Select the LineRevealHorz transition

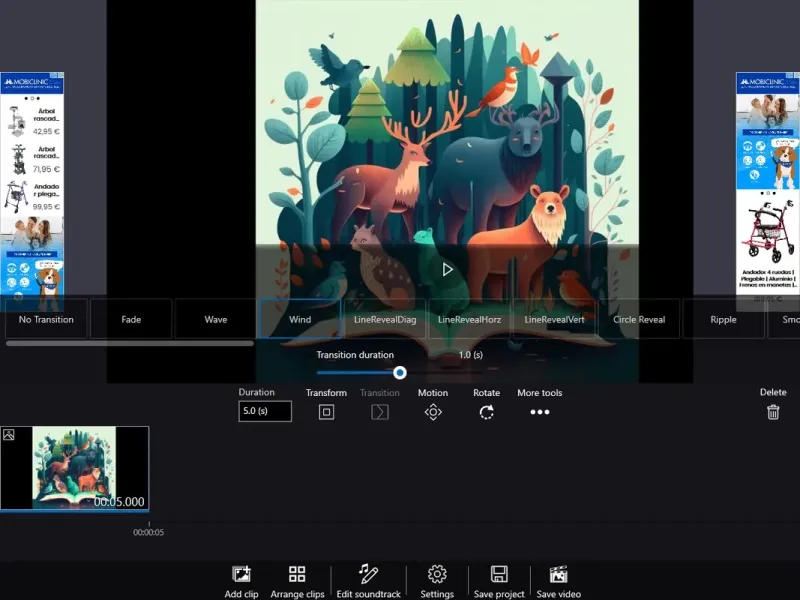pos(469,319)
